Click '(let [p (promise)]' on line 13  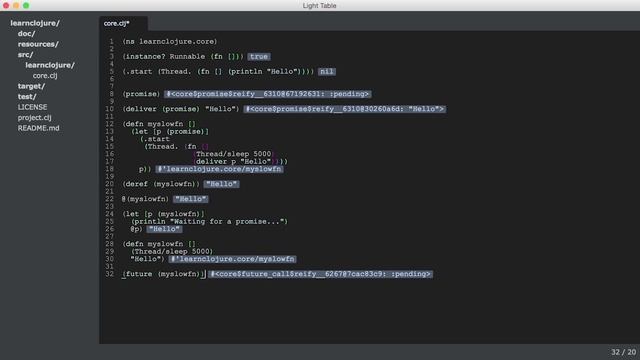[170, 131]
